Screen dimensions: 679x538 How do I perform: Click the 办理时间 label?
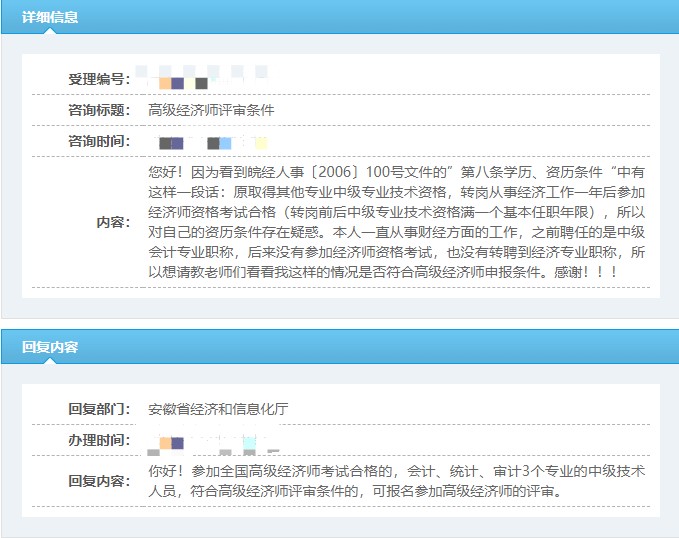point(98,440)
